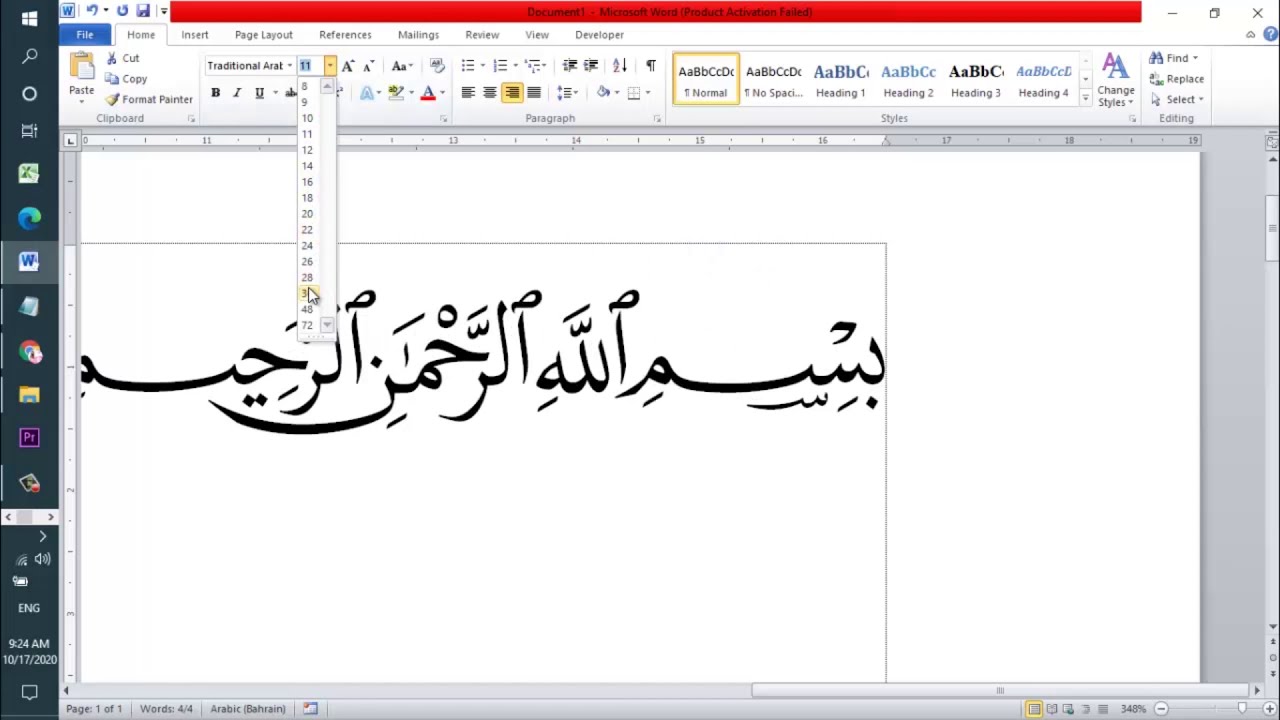Click the Numbering list icon

(x=500, y=66)
